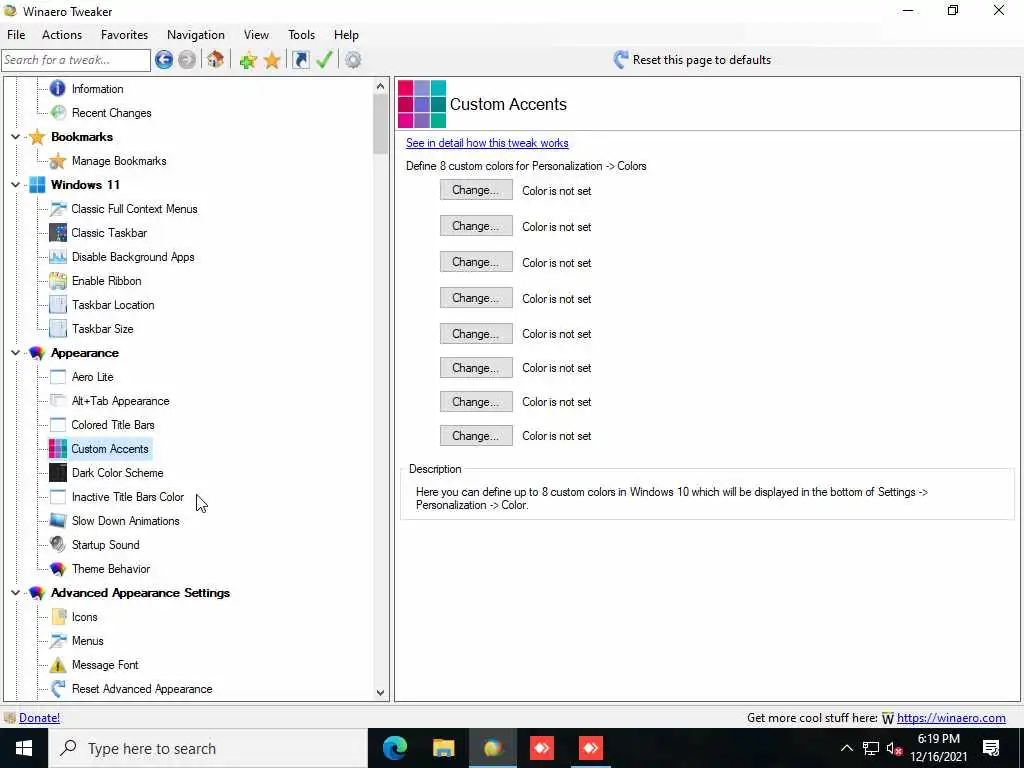
Task: Open the https://winaero.com link
Action: coord(951,718)
